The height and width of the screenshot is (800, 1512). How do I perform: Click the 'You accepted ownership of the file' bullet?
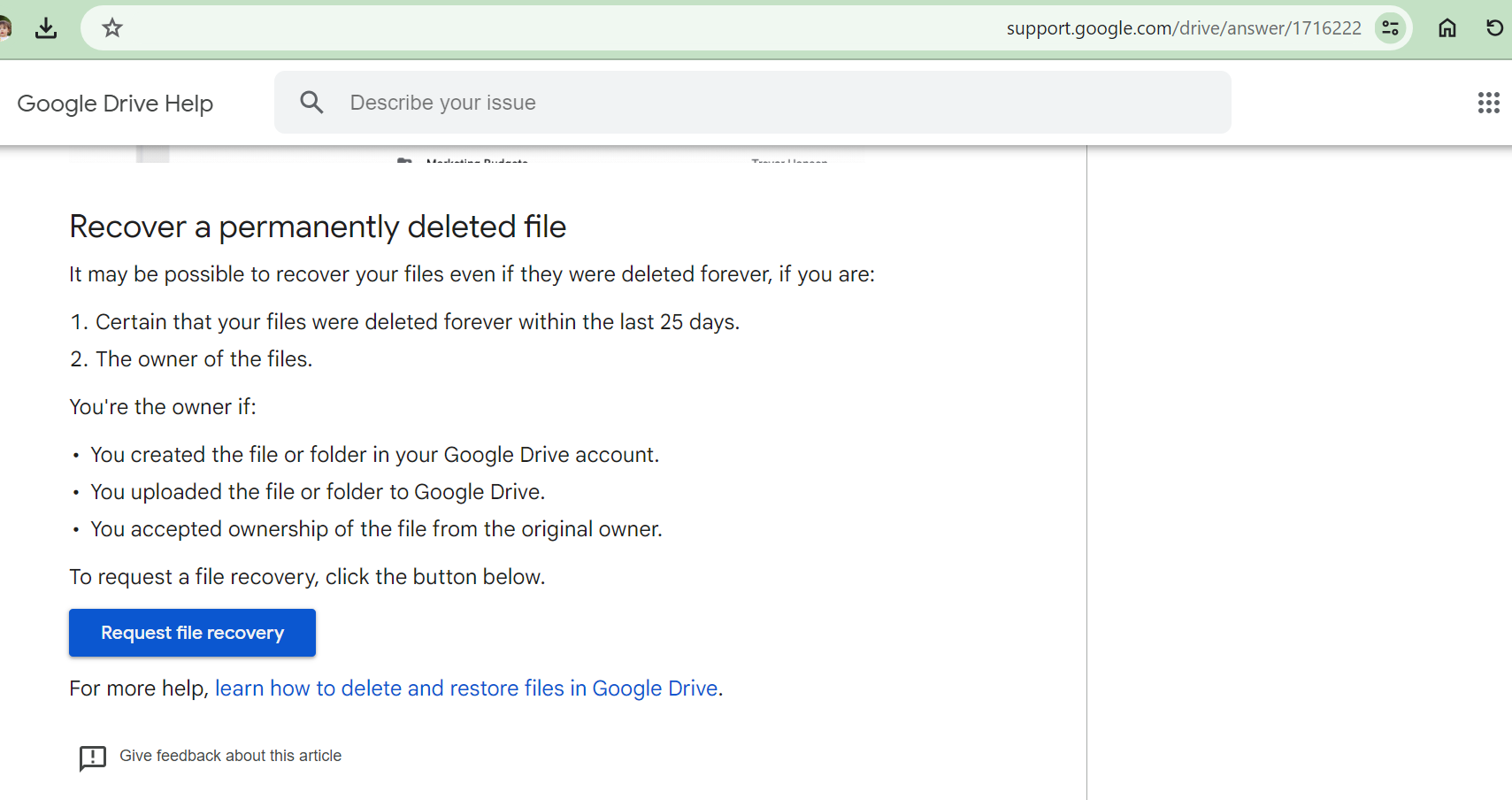(x=376, y=529)
